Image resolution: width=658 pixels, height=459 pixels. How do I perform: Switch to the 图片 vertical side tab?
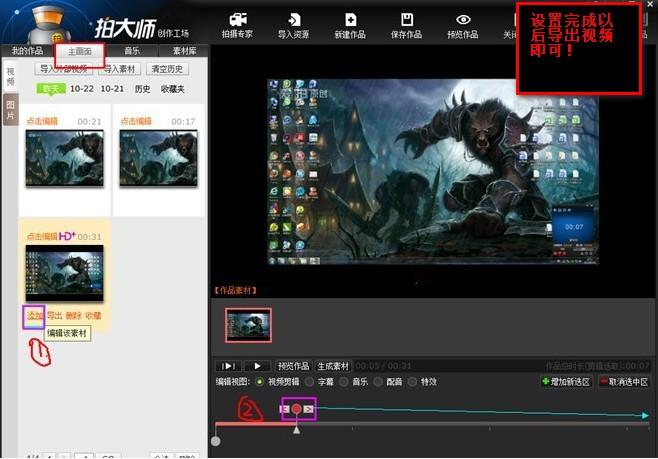[x=10, y=110]
